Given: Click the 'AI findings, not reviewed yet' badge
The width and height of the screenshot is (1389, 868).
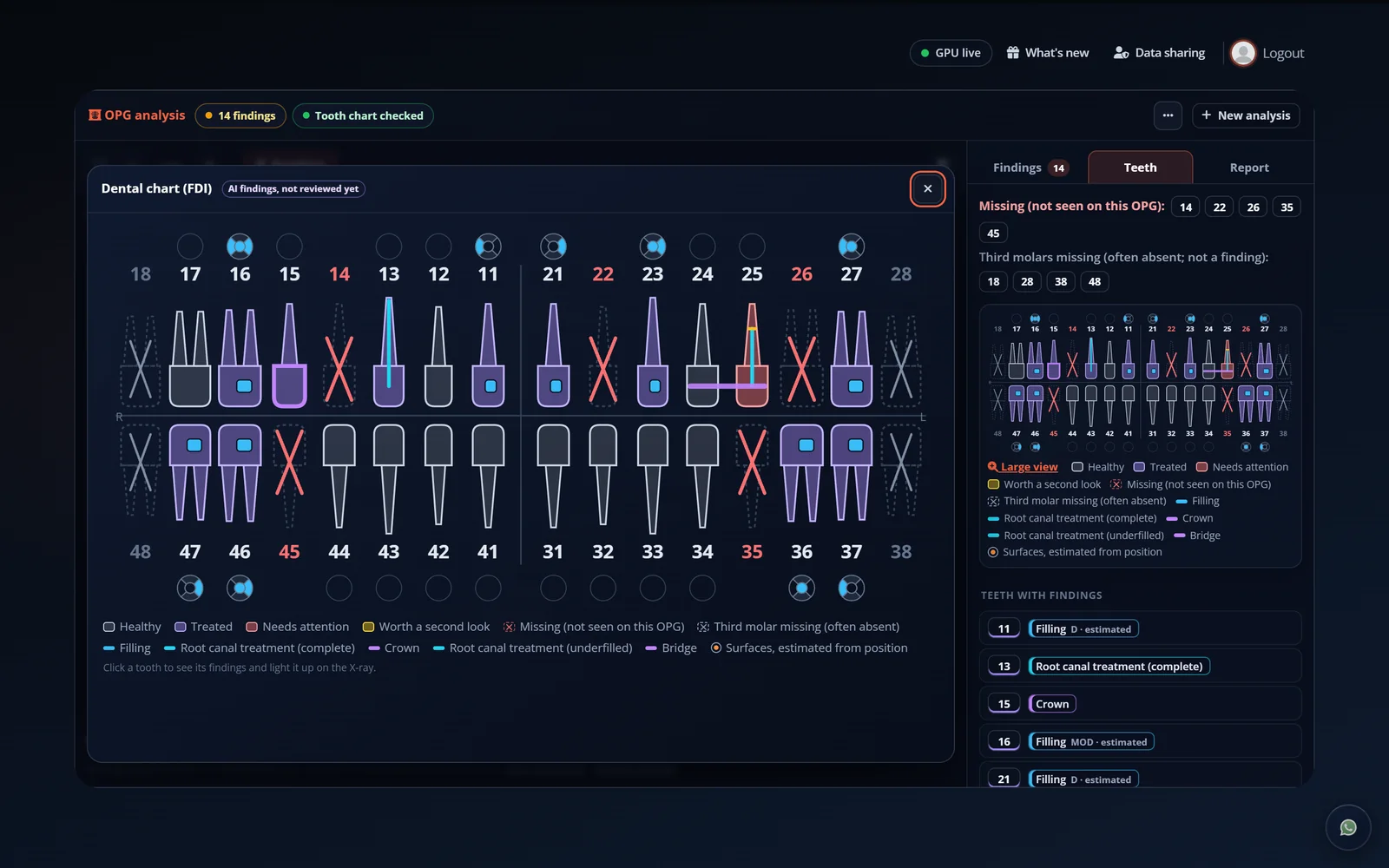Looking at the screenshot, I should 293,188.
